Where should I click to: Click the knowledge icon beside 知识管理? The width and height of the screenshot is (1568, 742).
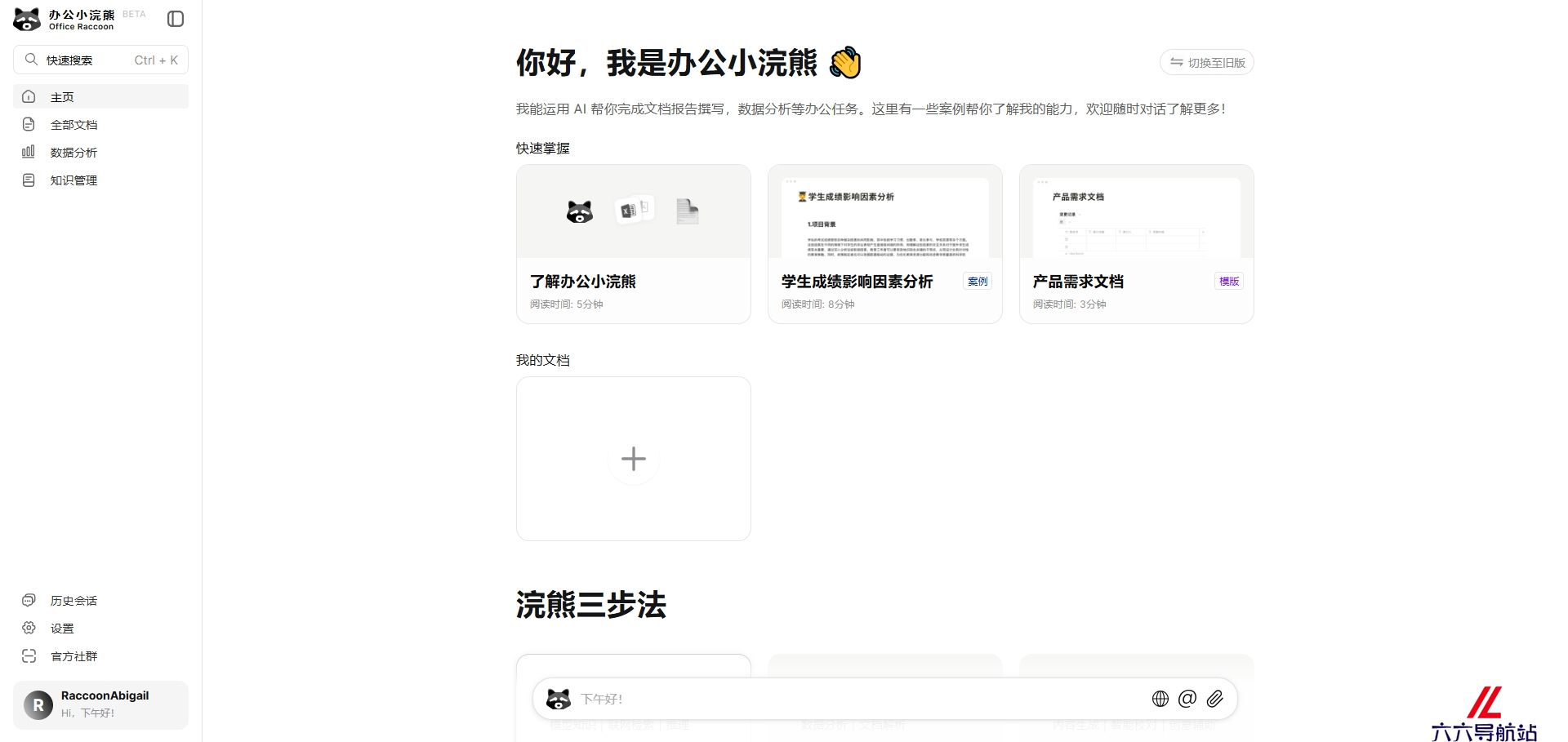tap(29, 180)
